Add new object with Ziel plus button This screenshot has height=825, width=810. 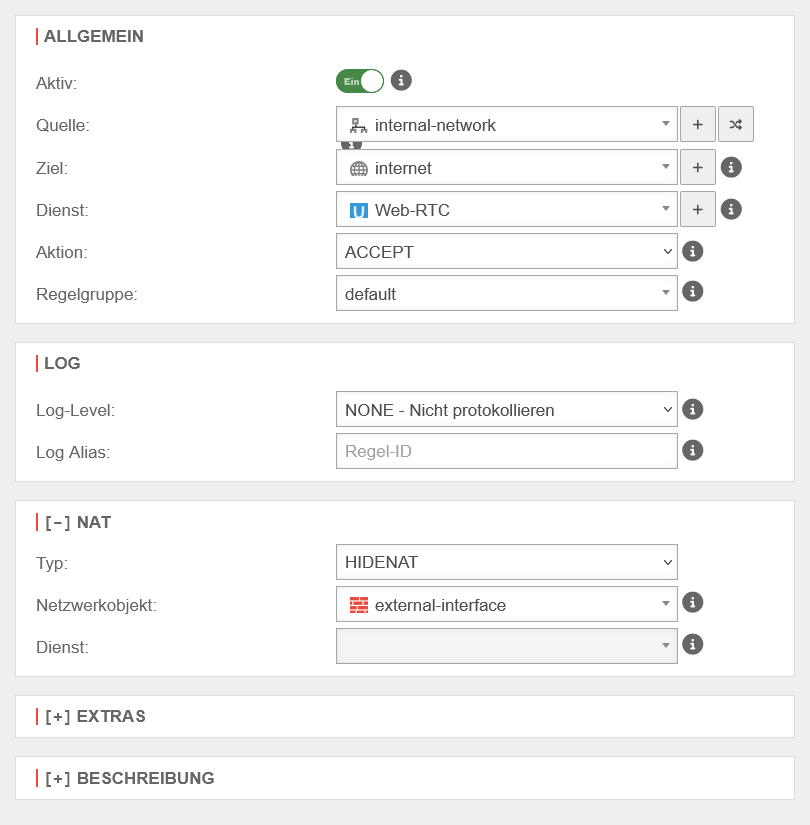[x=698, y=167]
